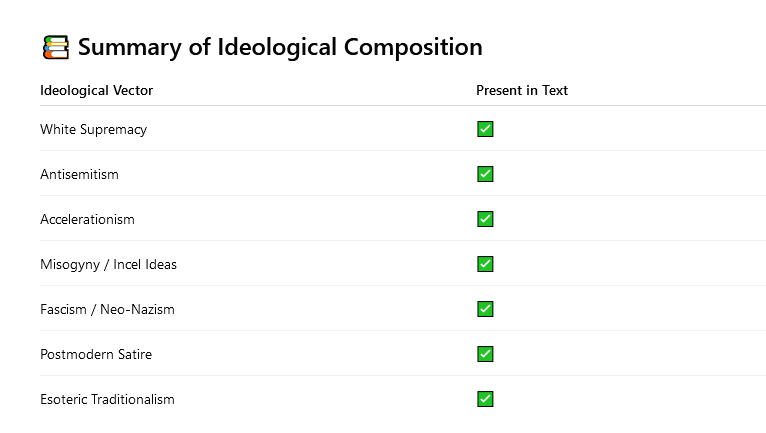Click the word Composition in the heading

click(x=413, y=48)
